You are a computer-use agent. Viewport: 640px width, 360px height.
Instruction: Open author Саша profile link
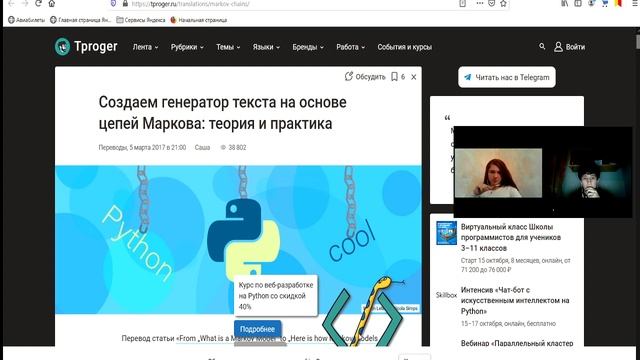click(202, 147)
